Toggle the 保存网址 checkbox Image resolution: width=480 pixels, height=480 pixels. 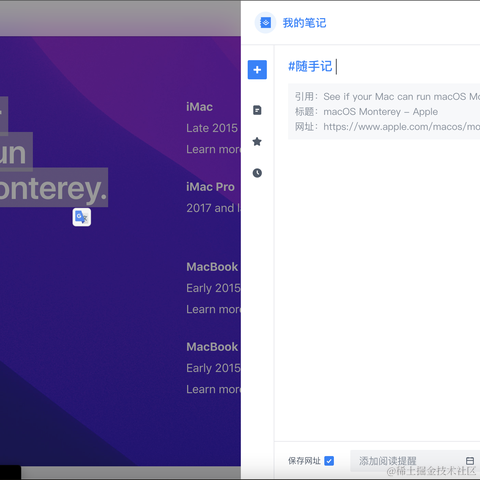coord(329,461)
